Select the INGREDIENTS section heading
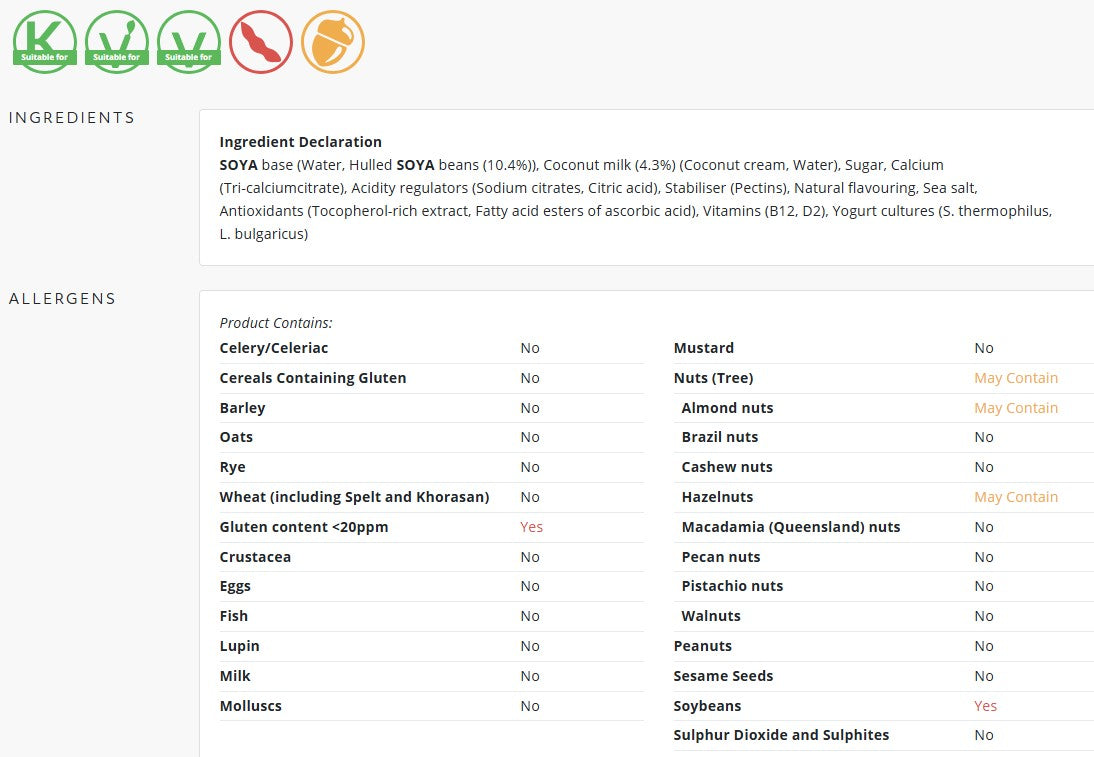The width and height of the screenshot is (1094, 757). click(x=72, y=117)
